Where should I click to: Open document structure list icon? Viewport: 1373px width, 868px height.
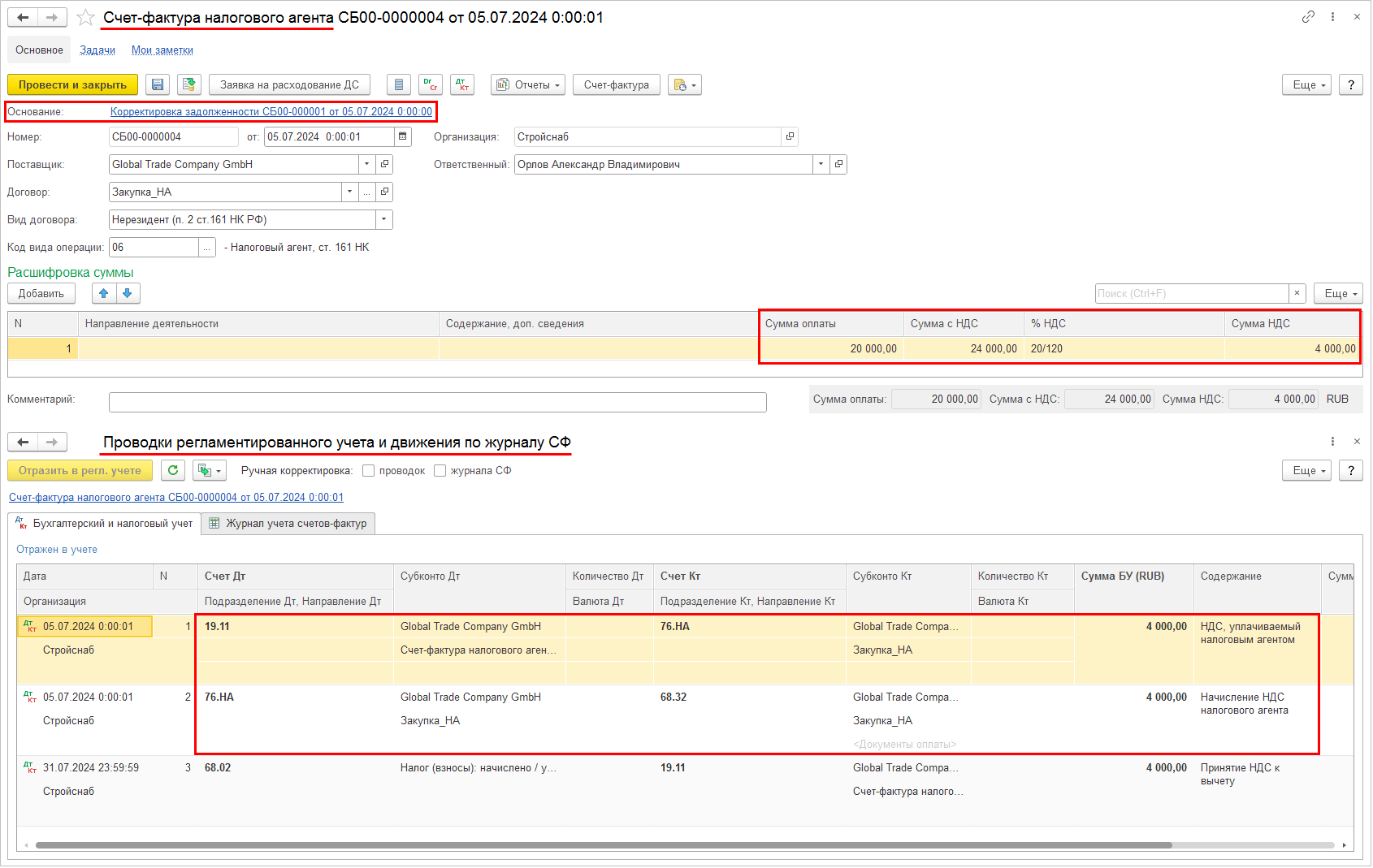coord(397,84)
